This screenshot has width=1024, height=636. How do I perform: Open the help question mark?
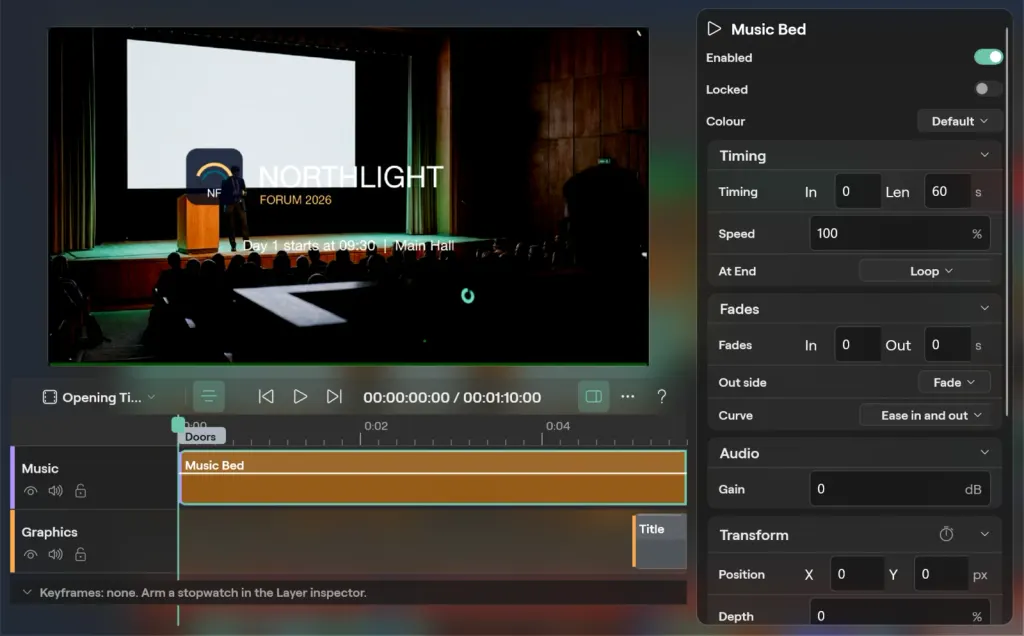pos(662,396)
